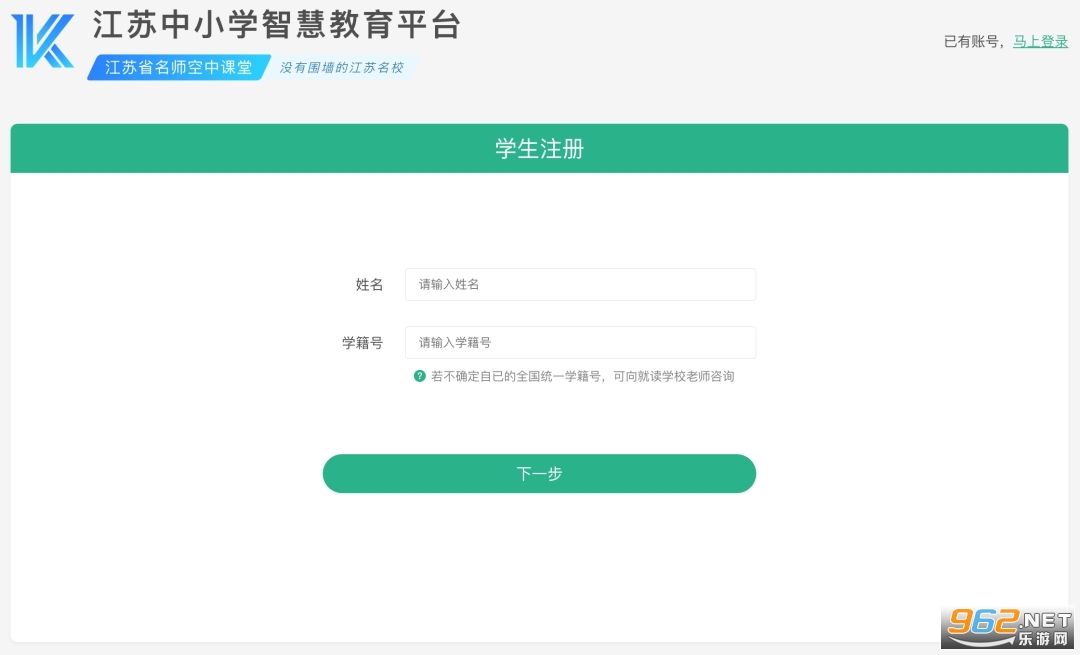Image resolution: width=1080 pixels, height=655 pixels.
Task: Click the 江苏中小学智慧教育平台 title text
Action: click(x=276, y=25)
